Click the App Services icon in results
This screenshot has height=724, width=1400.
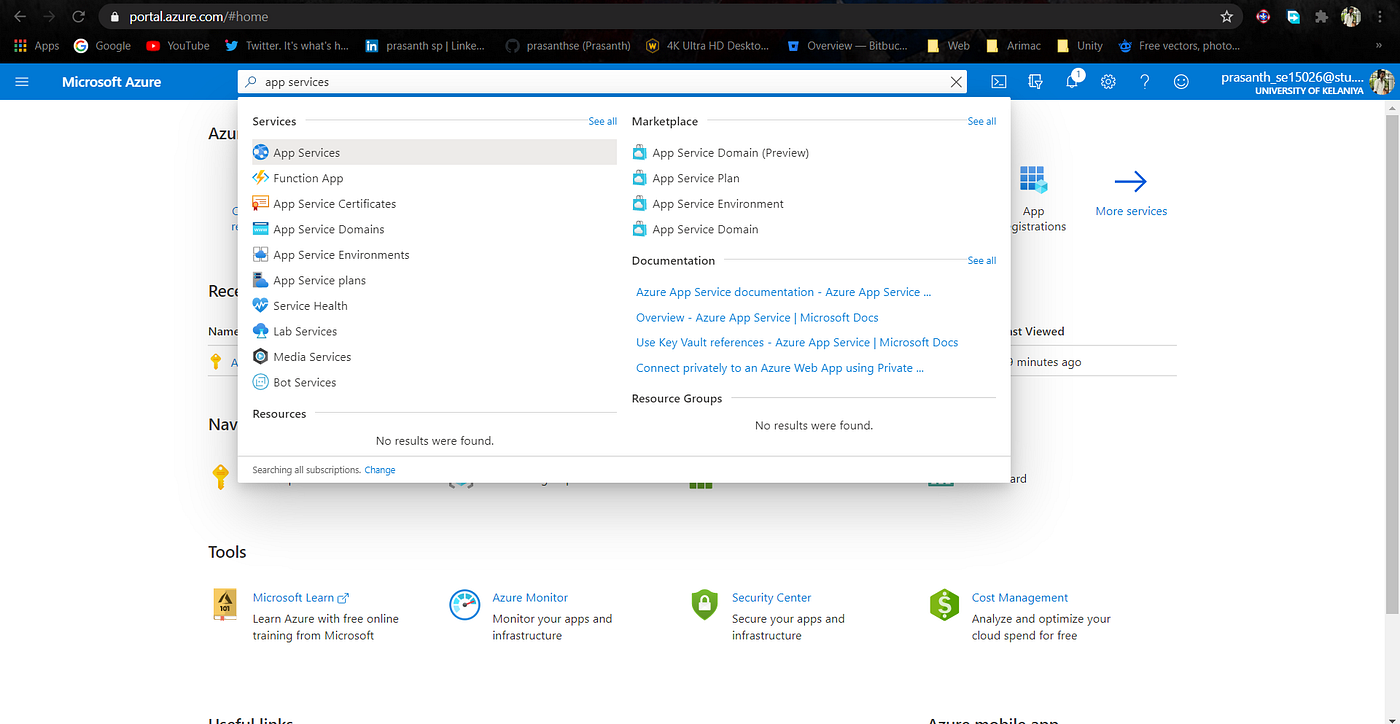(260, 152)
